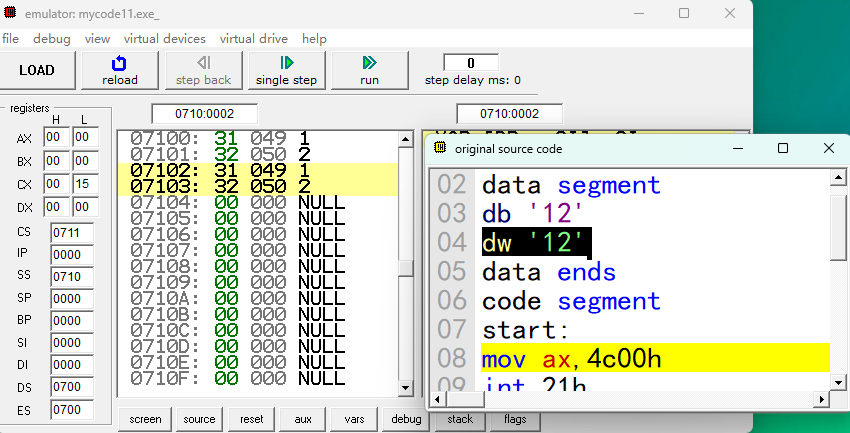Click the source button
Screen dimensions: 850x433
click(x=199, y=419)
